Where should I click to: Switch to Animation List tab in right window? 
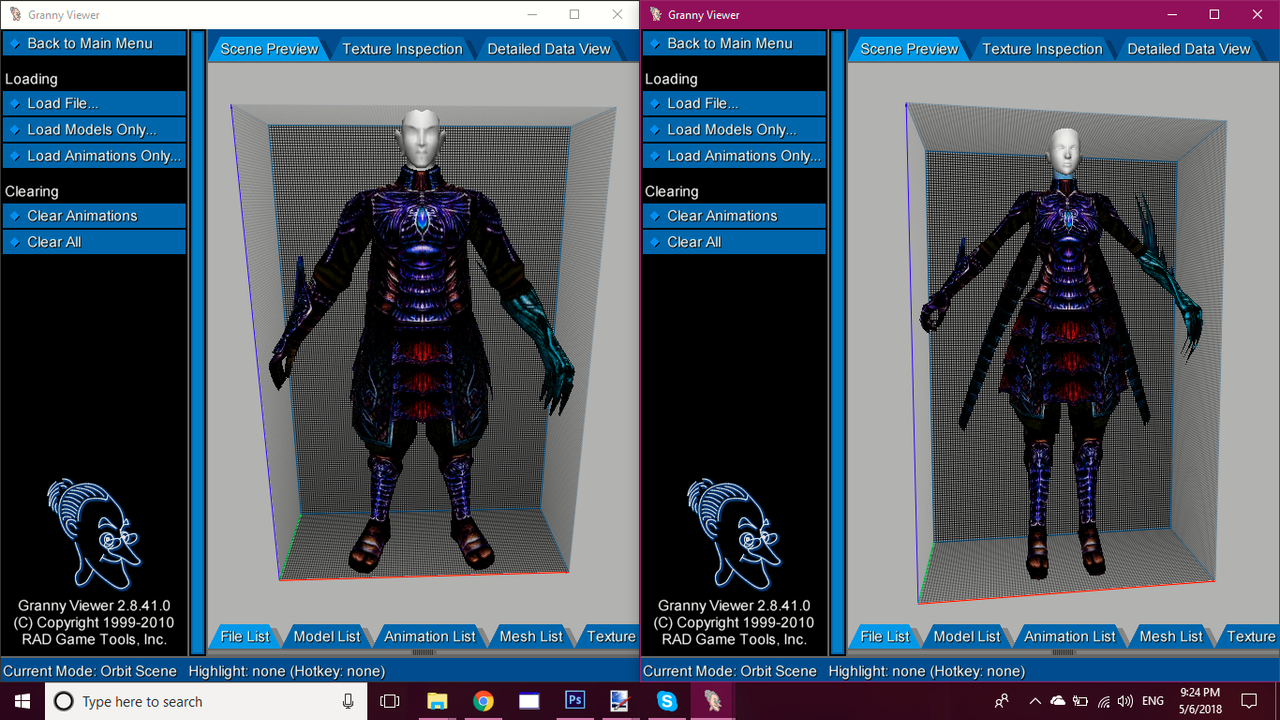tap(1070, 636)
